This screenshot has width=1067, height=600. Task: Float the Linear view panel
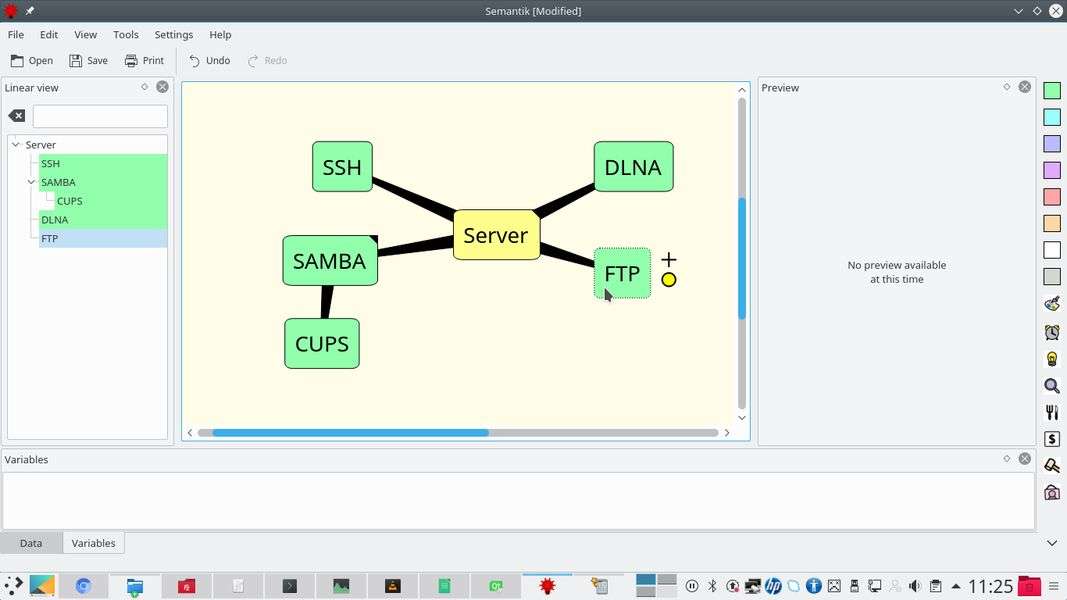[x=144, y=87]
